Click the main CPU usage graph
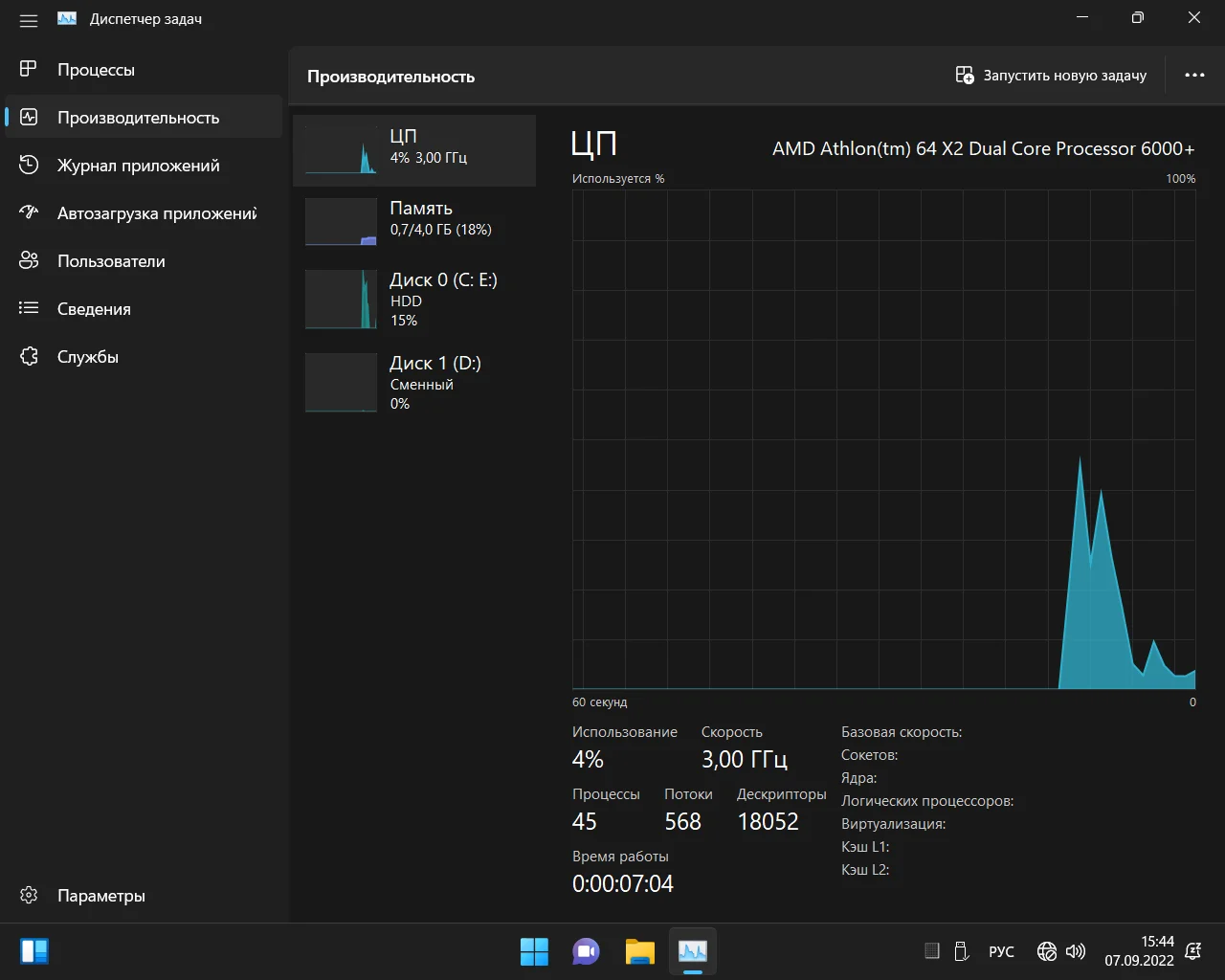This screenshot has width=1225, height=980. pyautogui.click(x=883, y=439)
